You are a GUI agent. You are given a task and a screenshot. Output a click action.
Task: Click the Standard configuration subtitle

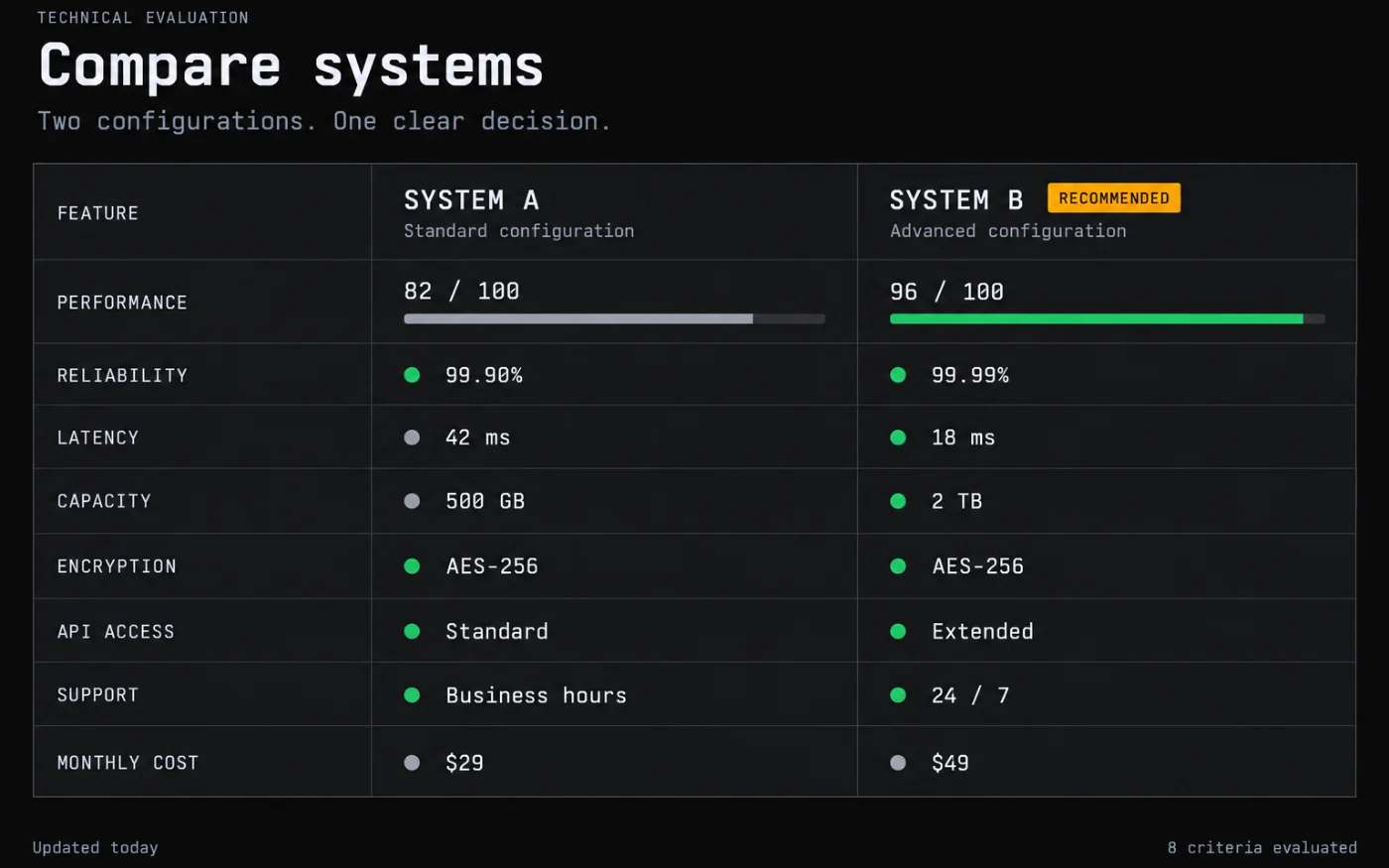tap(519, 231)
